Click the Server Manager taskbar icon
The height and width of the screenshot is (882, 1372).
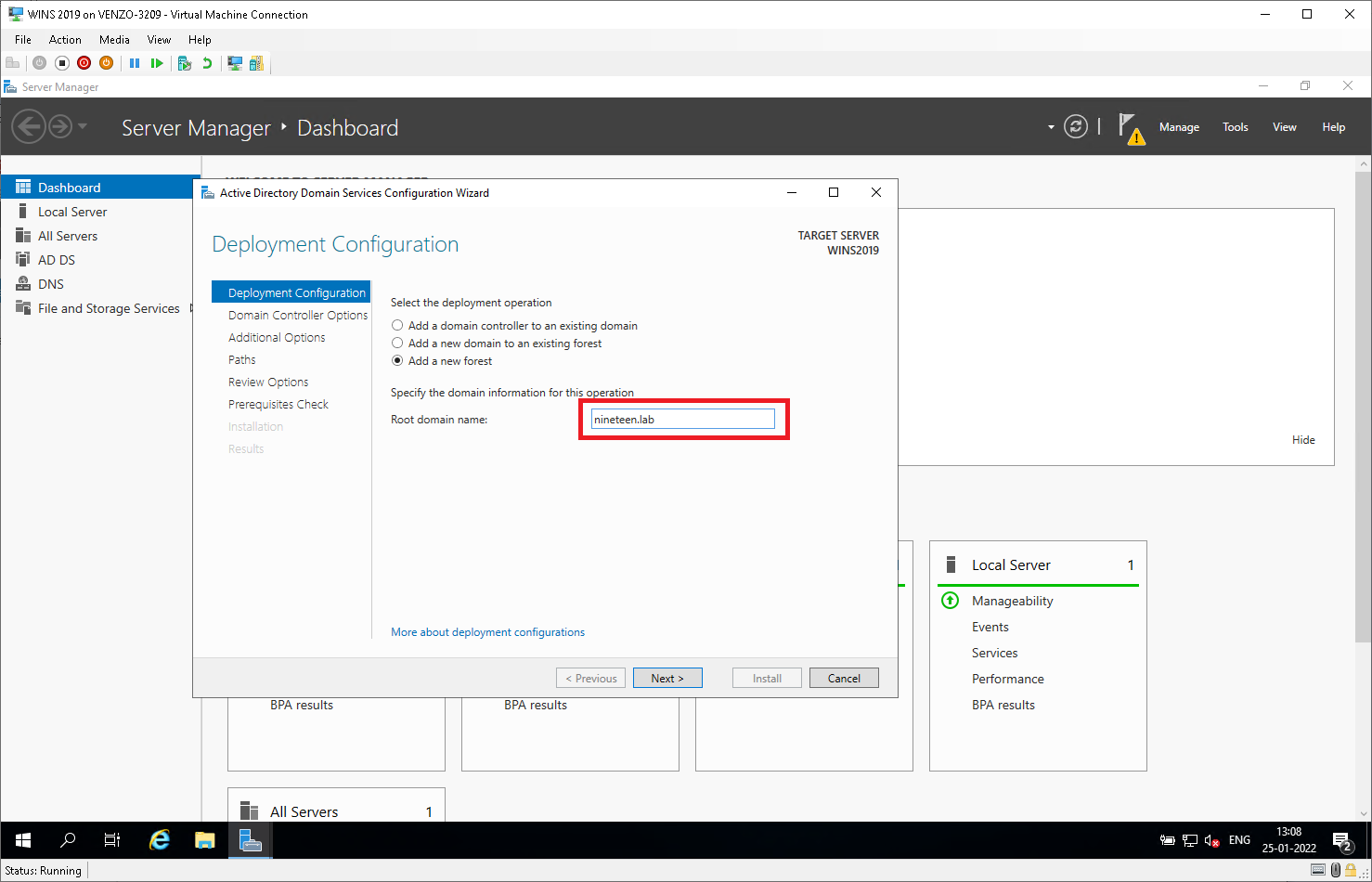tap(250, 840)
